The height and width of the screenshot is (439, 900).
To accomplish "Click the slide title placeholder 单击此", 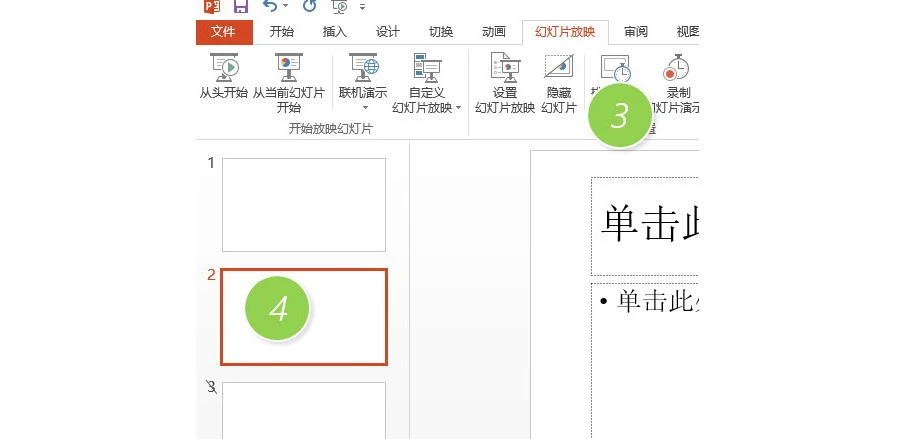I will pyautogui.click(x=649, y=224).
